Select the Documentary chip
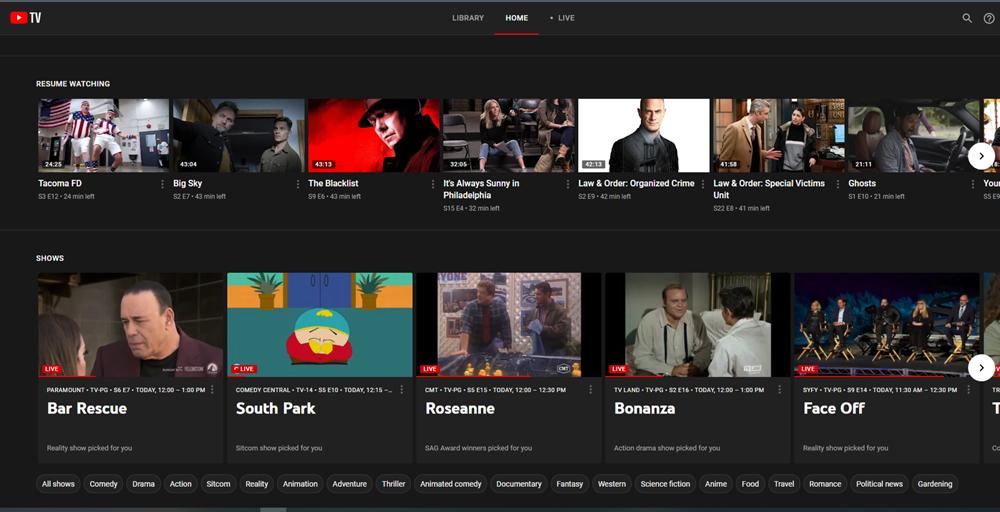Screen dimensions: 1000x512 click(x=518, y=484)
